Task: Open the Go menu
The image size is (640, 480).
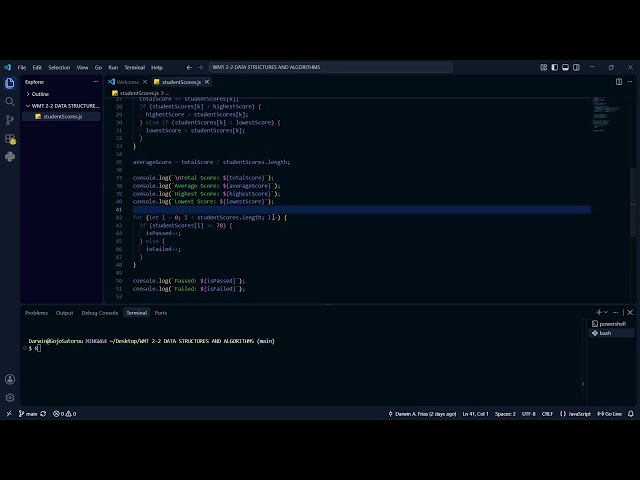Action: (x=98, y=67)
